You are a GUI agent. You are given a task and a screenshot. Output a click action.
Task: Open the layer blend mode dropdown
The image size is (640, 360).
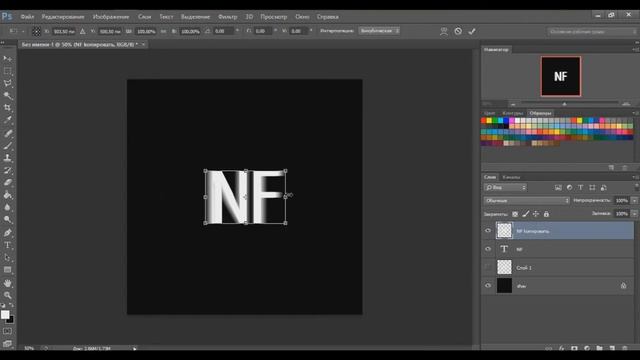point(527,200)
